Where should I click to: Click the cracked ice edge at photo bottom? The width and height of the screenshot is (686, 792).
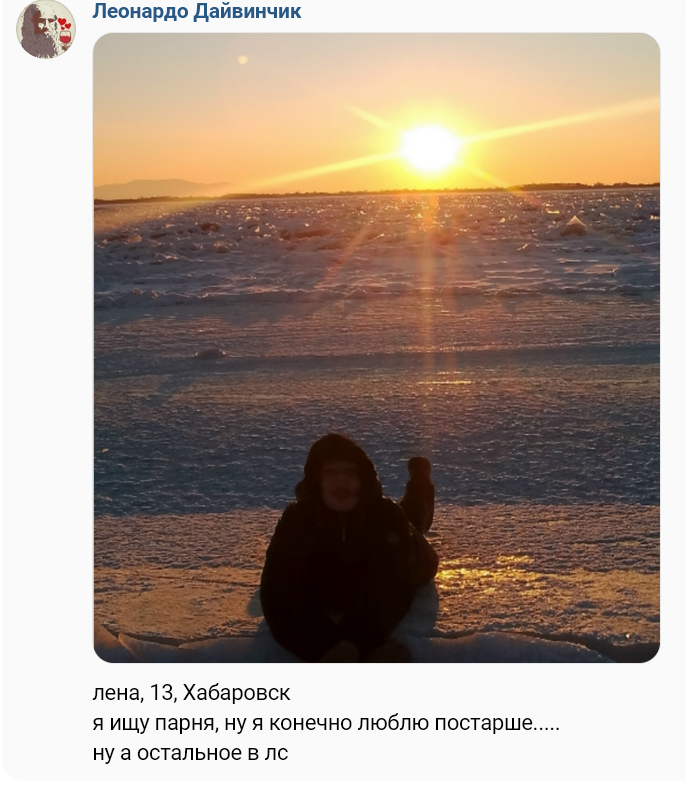click(376, 641)
